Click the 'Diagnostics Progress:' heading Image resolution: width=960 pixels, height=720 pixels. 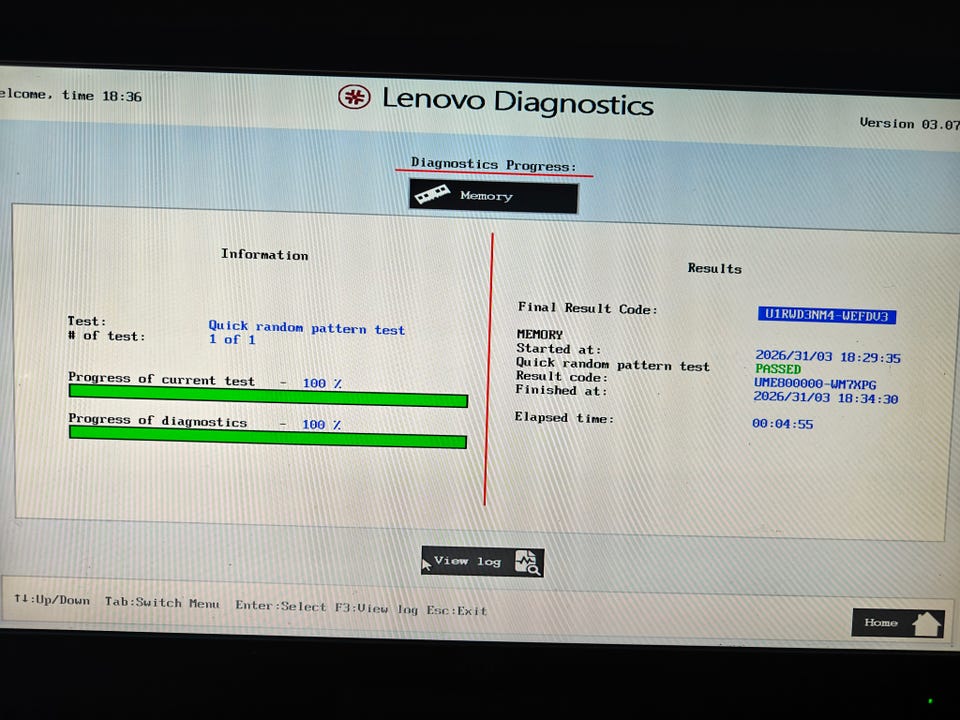pos(493,164)
